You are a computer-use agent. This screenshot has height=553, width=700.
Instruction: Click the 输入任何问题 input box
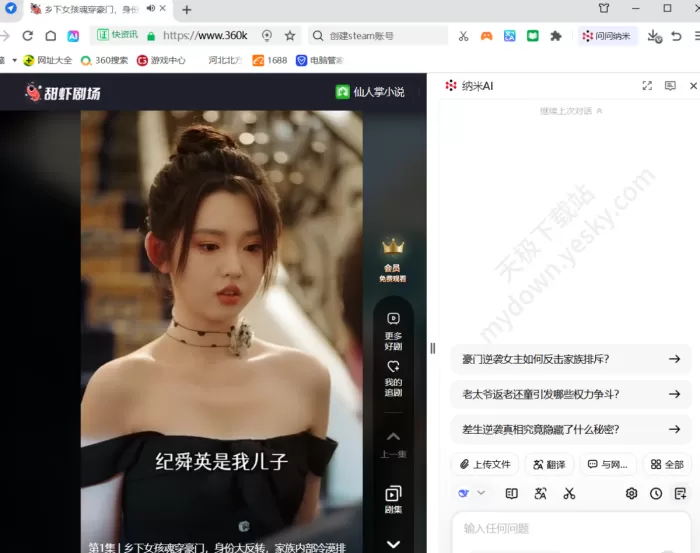(x=571, y=532)
